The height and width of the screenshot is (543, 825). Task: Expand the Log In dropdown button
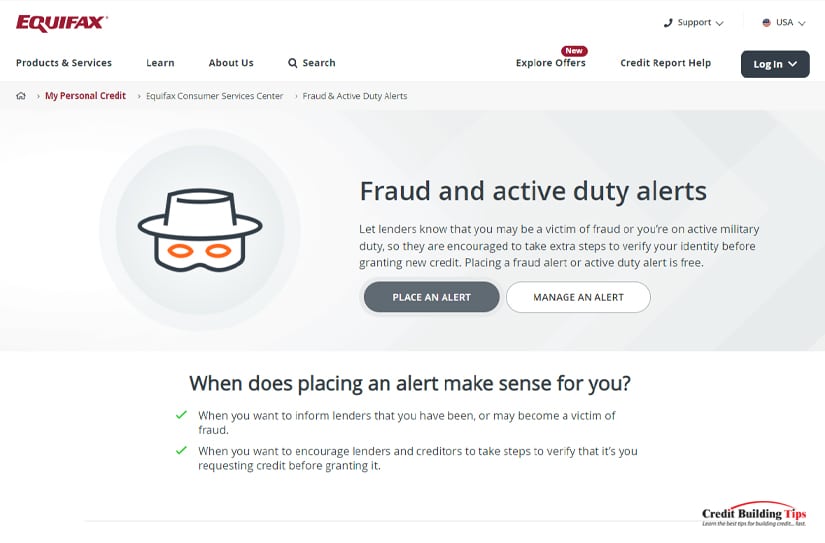coord(775,64)
